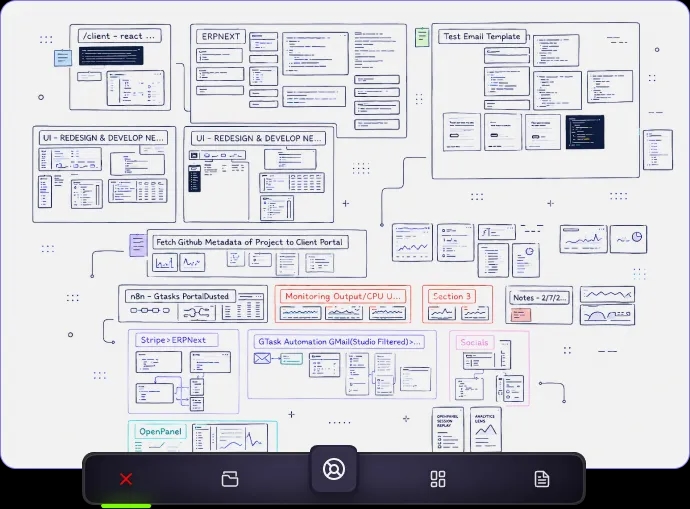
Task: Click the center lifebuoy icon in dock
Action: 334,469
